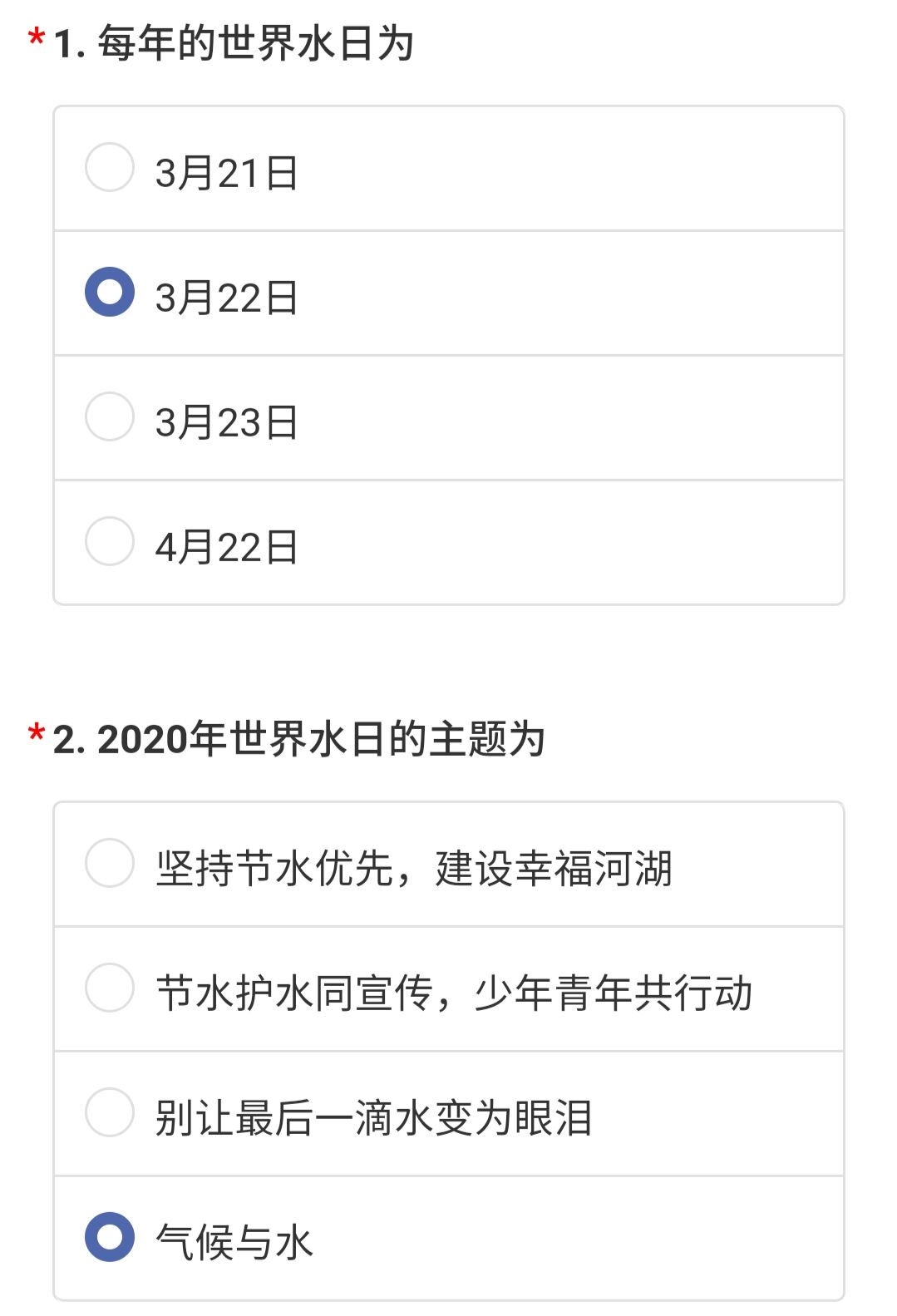Choose radio for 坚持节水优先，建设幸福河湖
This screenshot has width=897, height=1316.
[110, 863]
